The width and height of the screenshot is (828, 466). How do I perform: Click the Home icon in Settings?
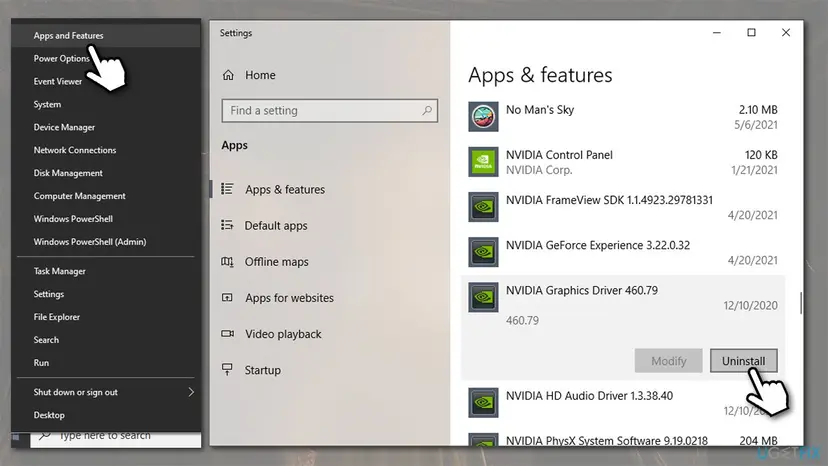tap(228, 75)
